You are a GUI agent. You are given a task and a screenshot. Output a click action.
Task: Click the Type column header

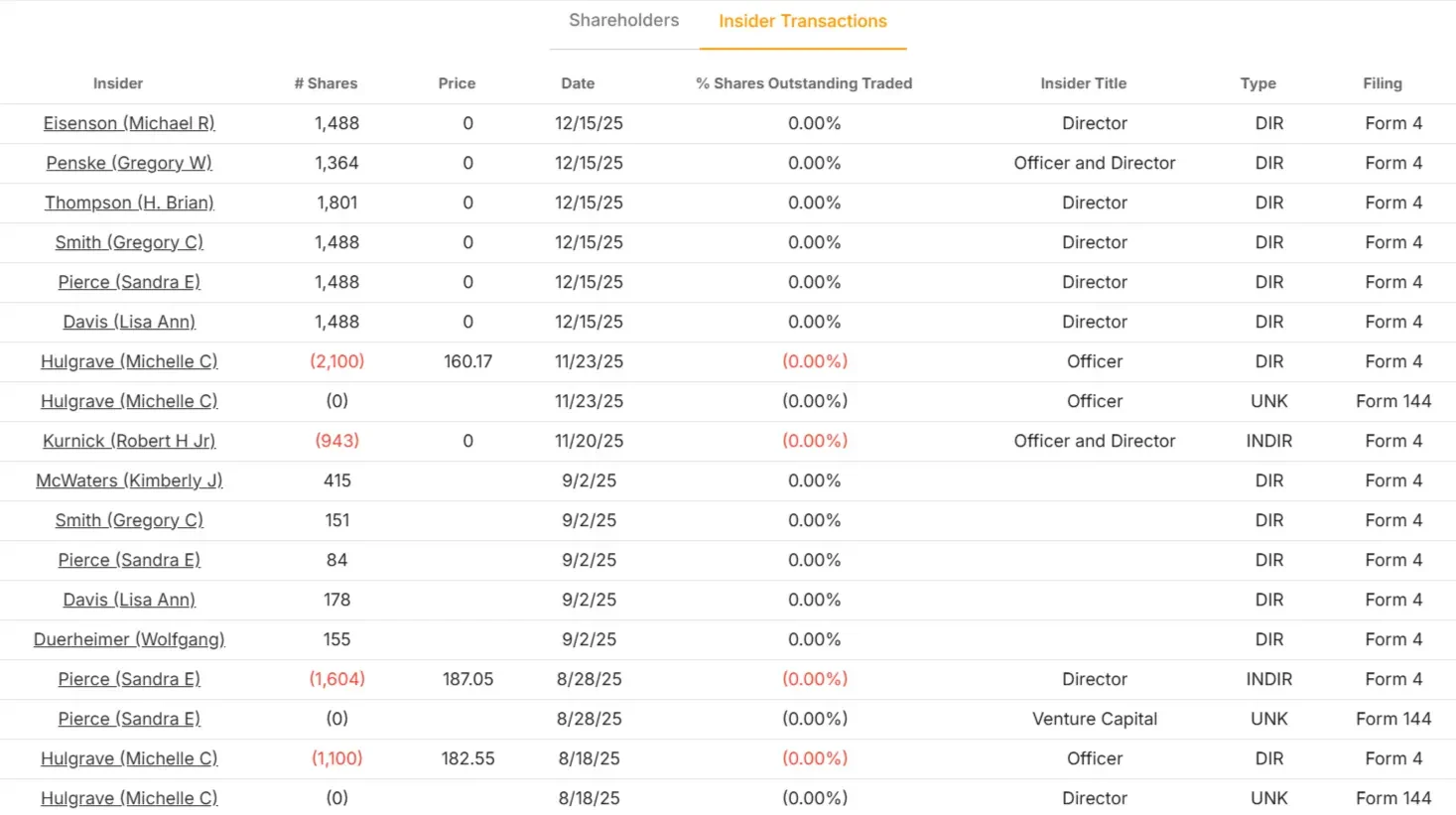1257,83
